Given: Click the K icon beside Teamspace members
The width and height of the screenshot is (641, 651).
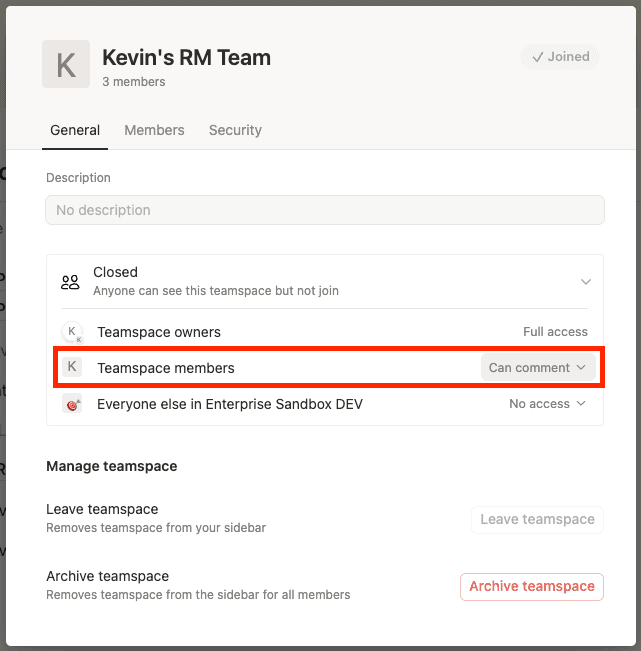Looking at the screenshot, I should tap(72, 367).
